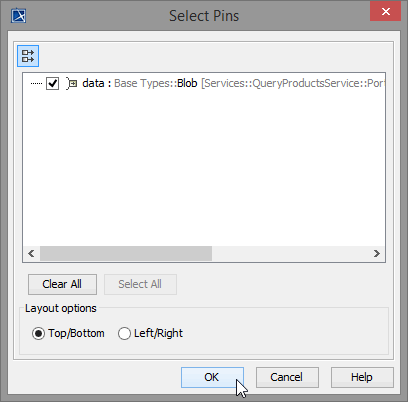Click the Select All button

click(x=140, y=284)
